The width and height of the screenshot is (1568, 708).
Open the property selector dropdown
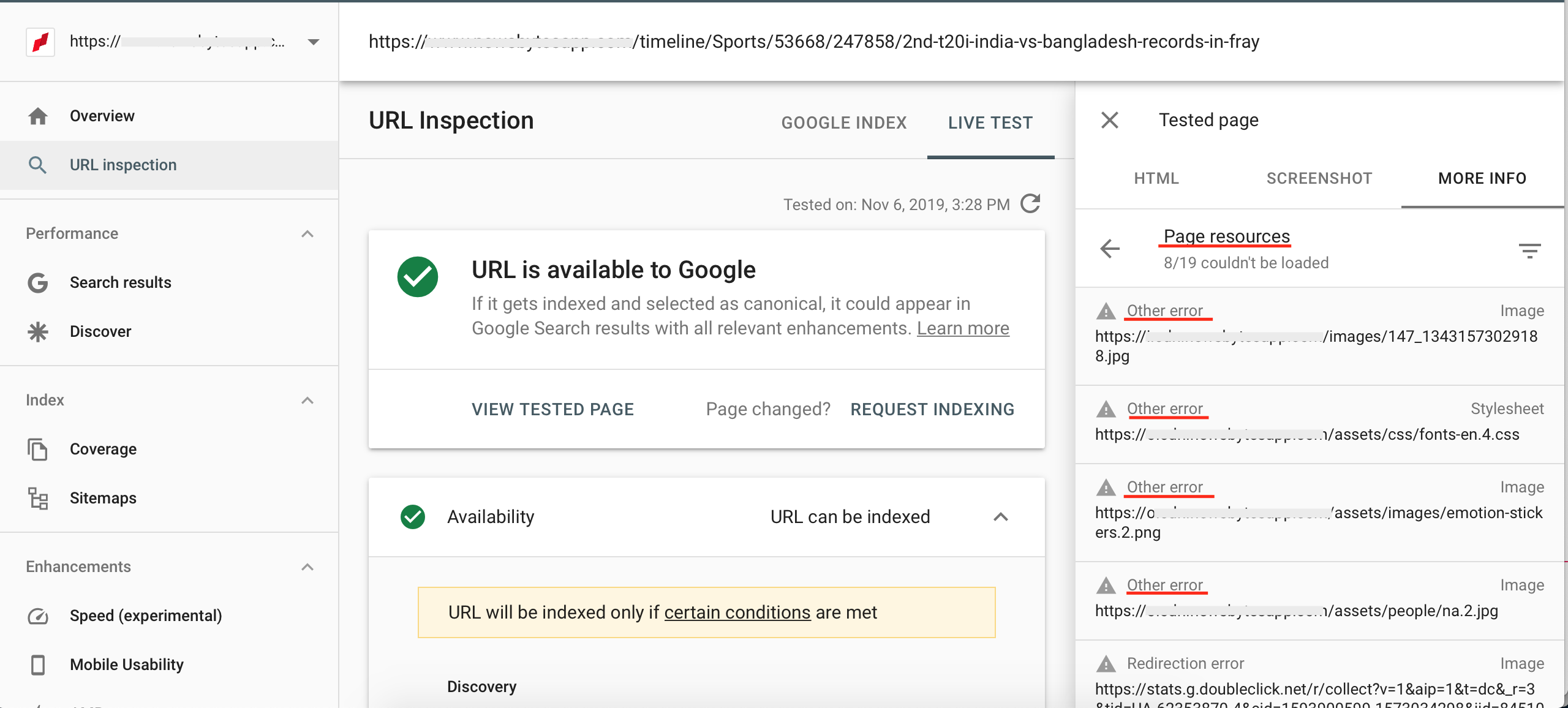pyautogui.click(x=313, y=42)
